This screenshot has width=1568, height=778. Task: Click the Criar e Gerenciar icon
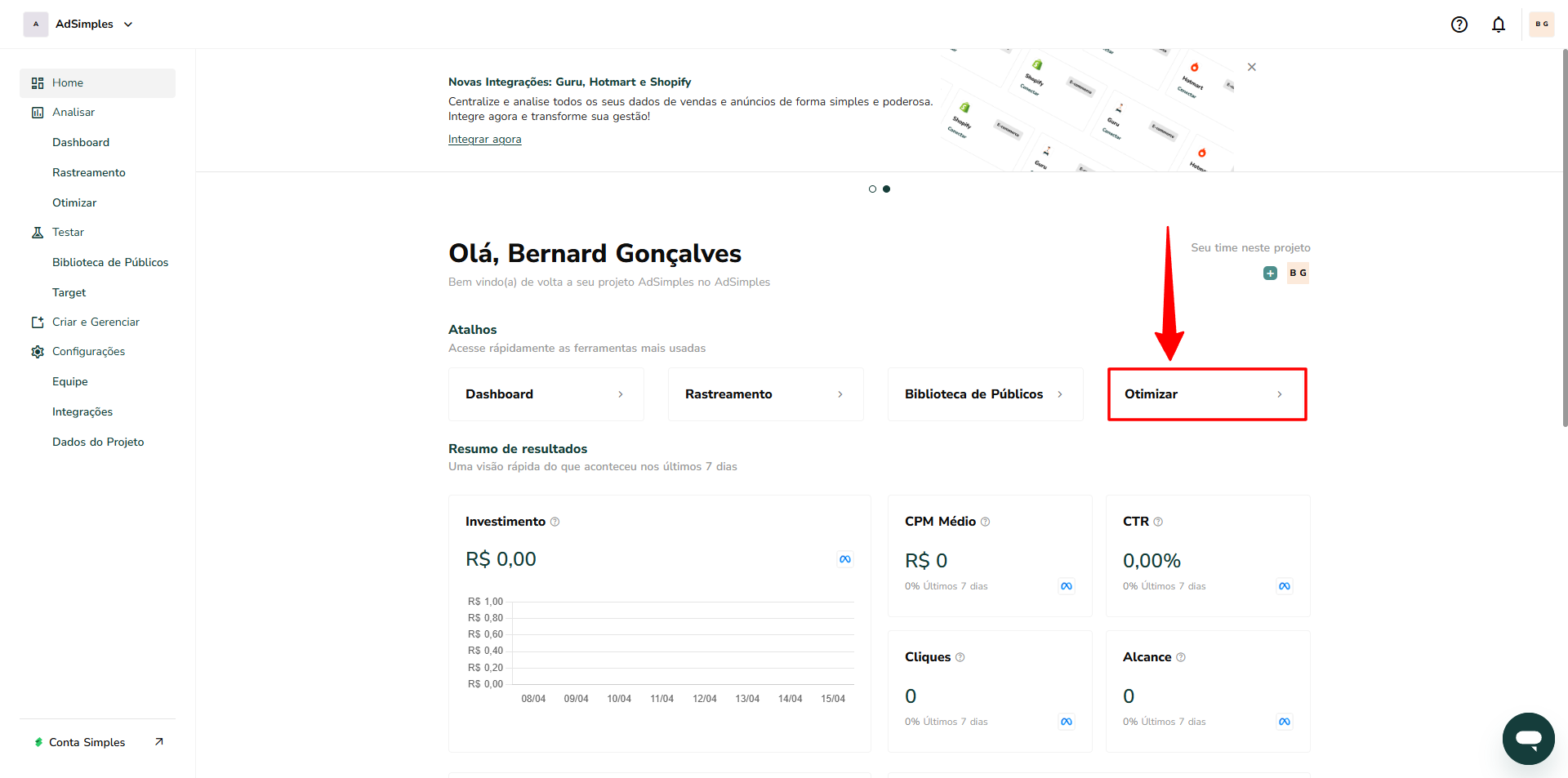pyautogui.click(x=38, y=322)
